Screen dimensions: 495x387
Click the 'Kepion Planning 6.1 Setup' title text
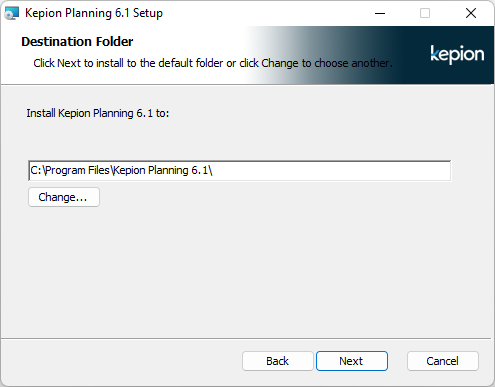click(x=94, y=13)
